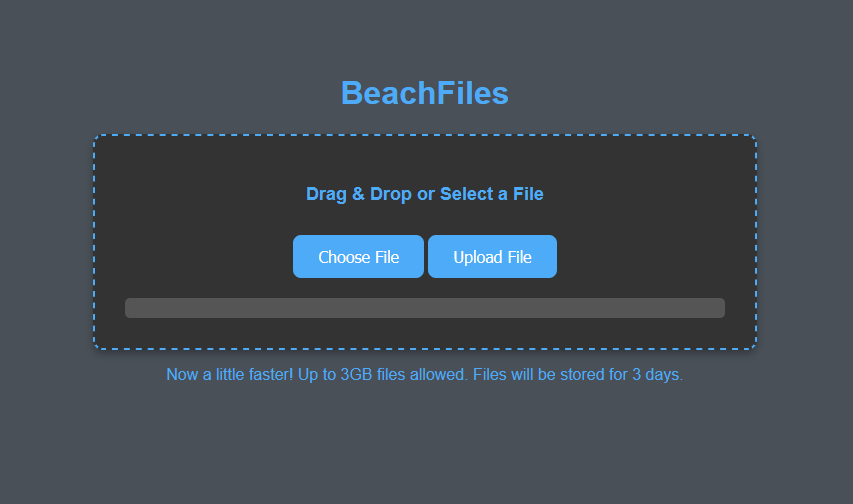
Task: Click the BeachFiles page title
Action: coord(425,93)
